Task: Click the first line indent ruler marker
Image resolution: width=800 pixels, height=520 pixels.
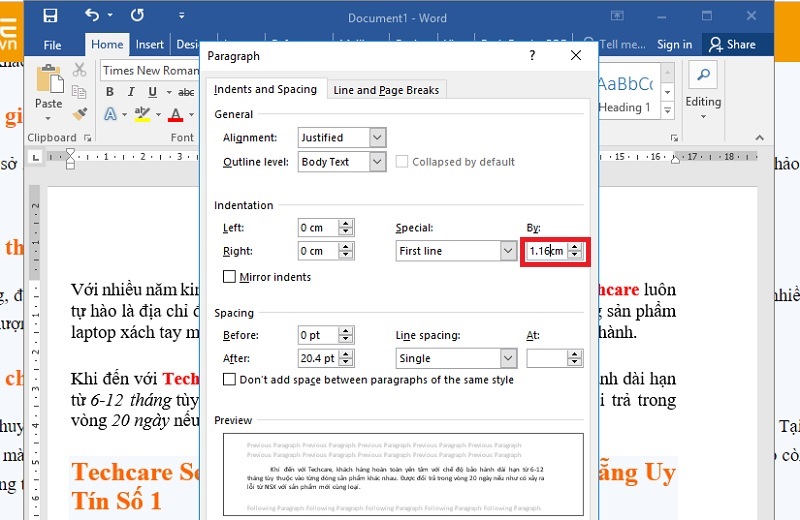Action: click(70, 152)
